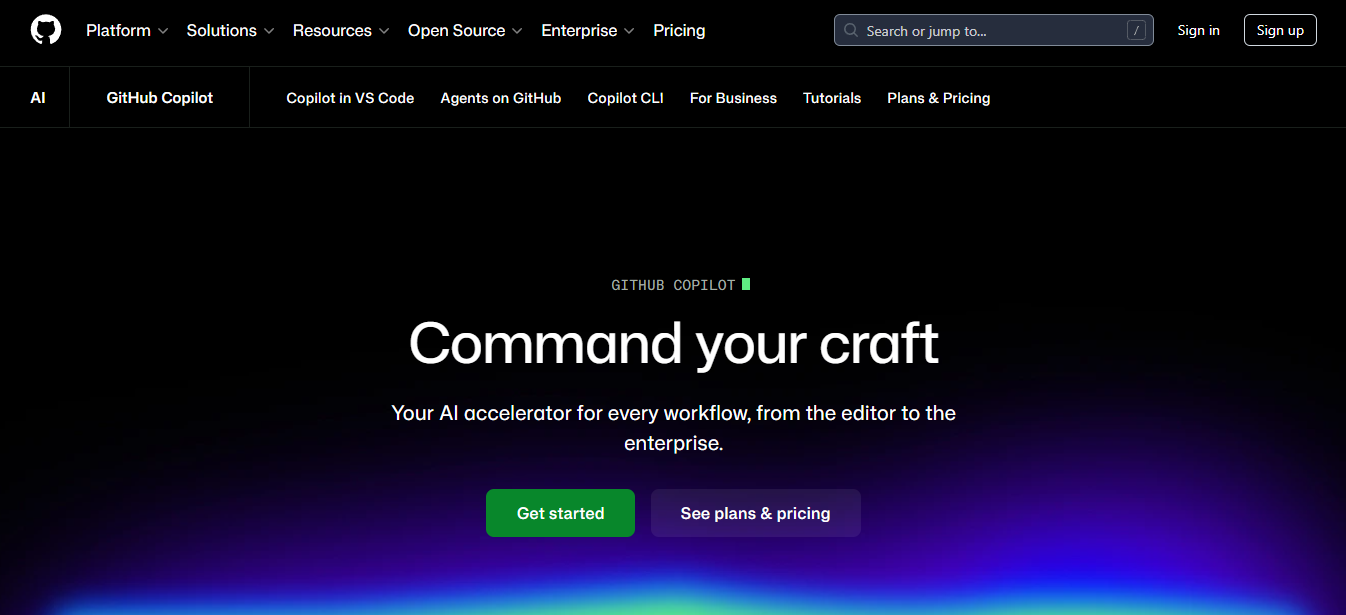The width and height of the screenshot is (1346, 615).
Task: Click the Sign up button
Action: (x=1280, y=30)
